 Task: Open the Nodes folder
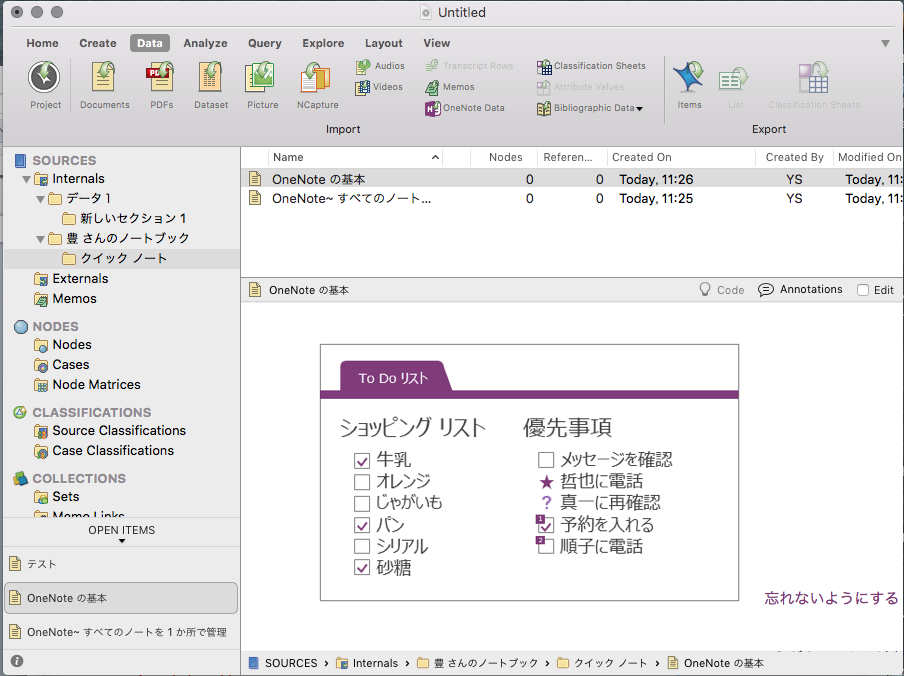tap(63, 345)
